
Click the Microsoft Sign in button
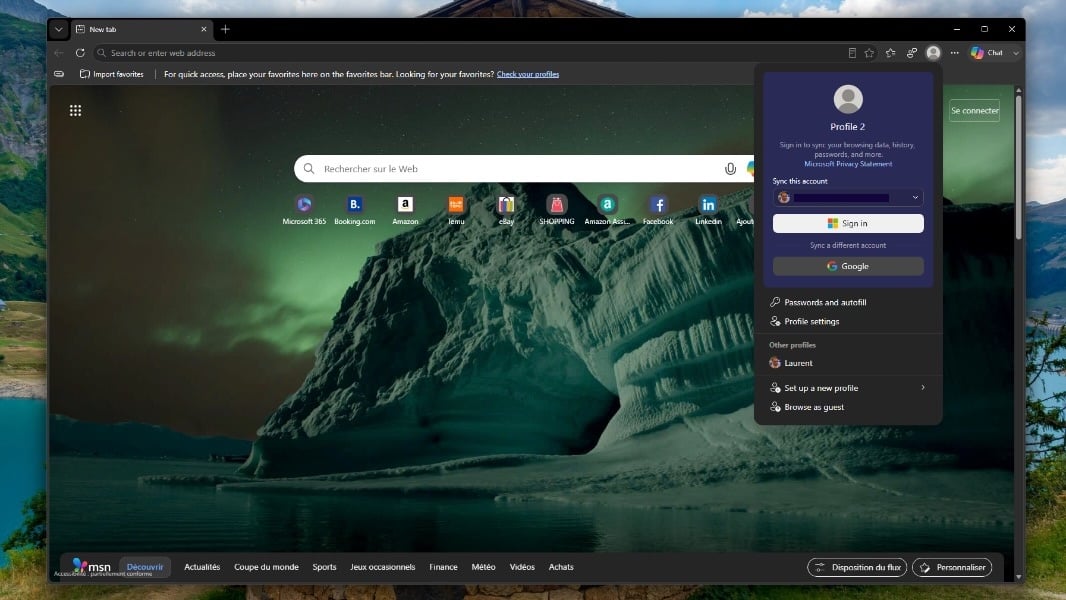(848, 224)
